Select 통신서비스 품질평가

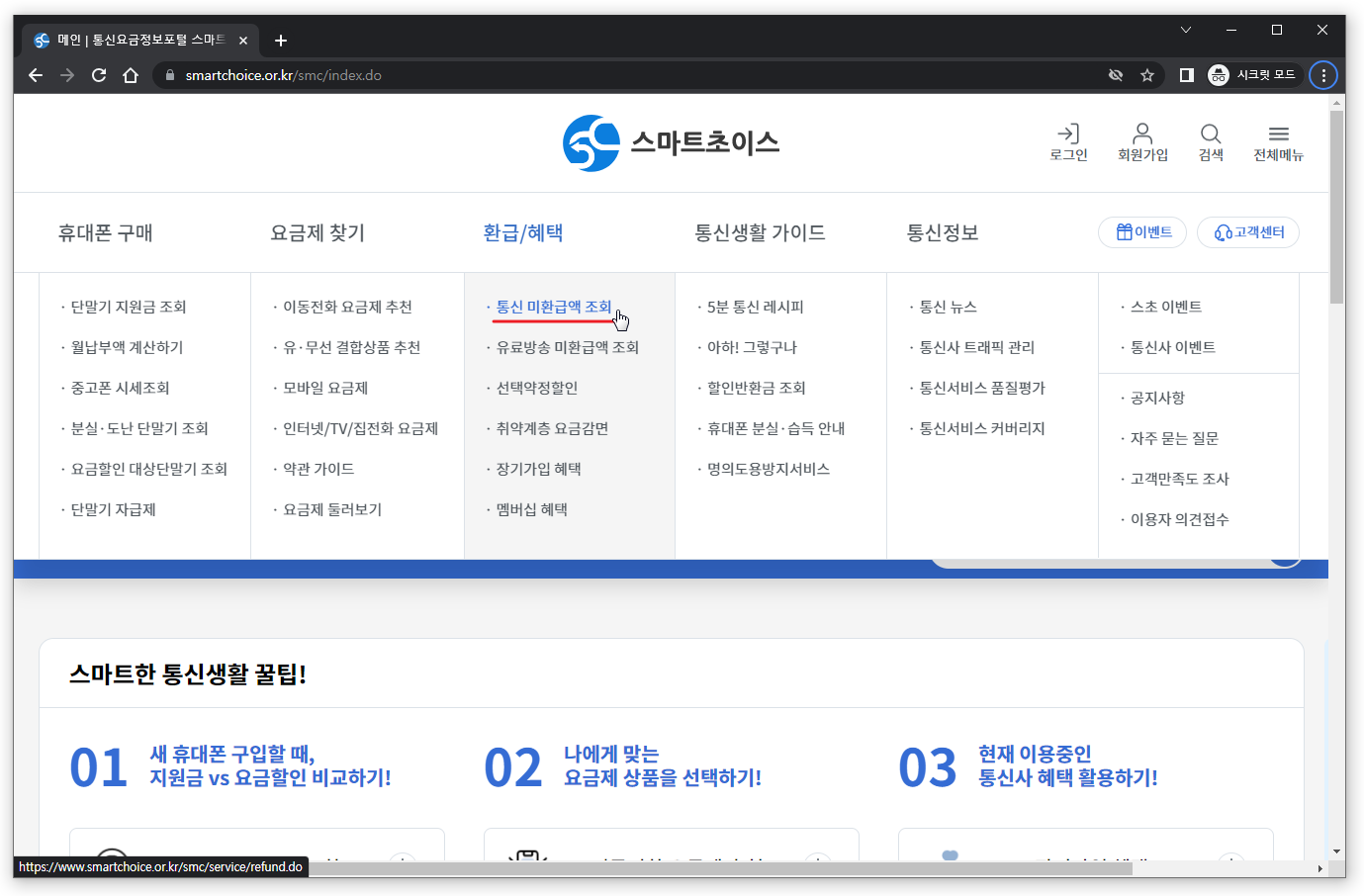pyautogui.click(x=982, y=388)
